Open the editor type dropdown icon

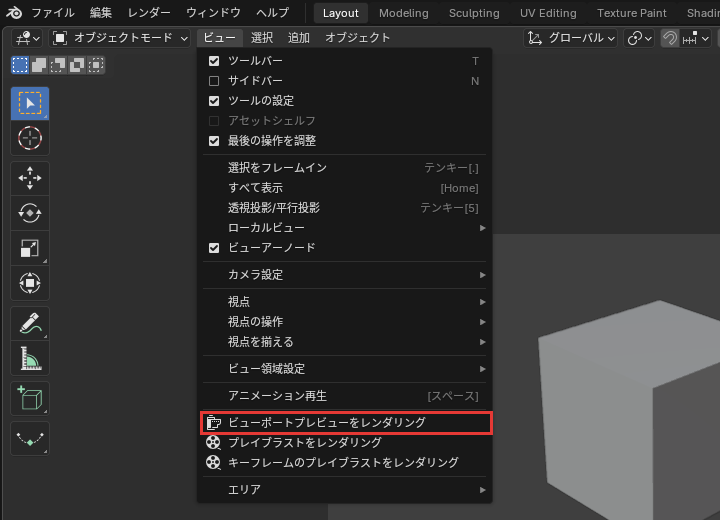27,38
